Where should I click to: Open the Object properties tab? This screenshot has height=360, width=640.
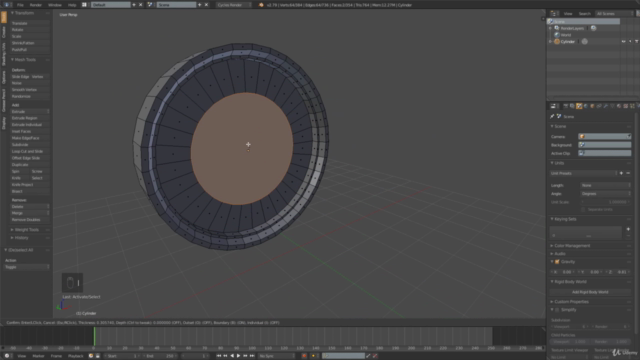pyautogui.click(x=592, y=106)
